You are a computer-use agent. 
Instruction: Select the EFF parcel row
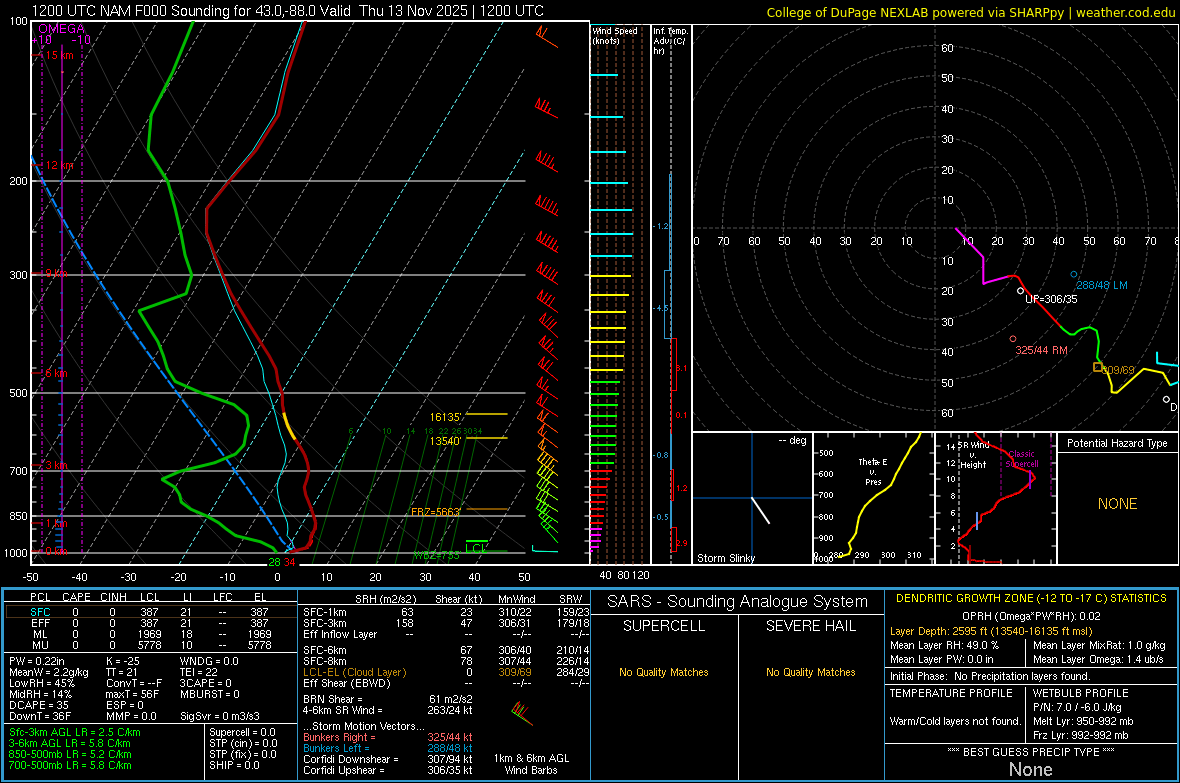click(x=150, y=623)
